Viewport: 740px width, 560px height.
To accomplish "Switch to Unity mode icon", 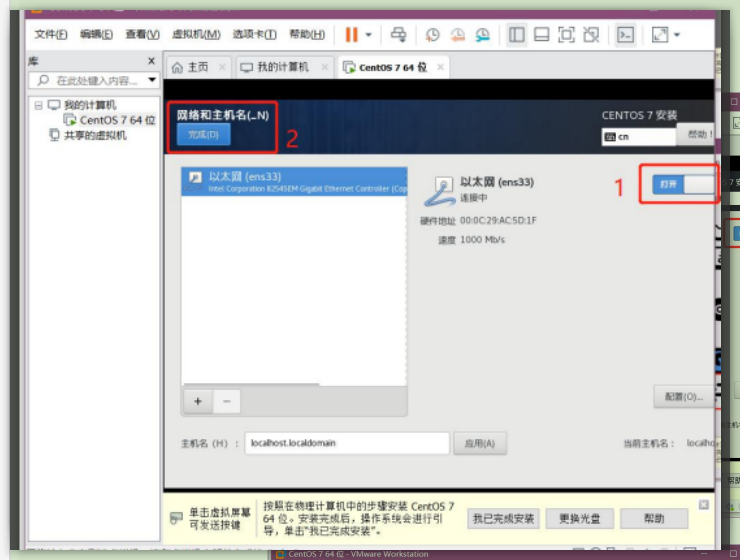I will coord(591,34).
